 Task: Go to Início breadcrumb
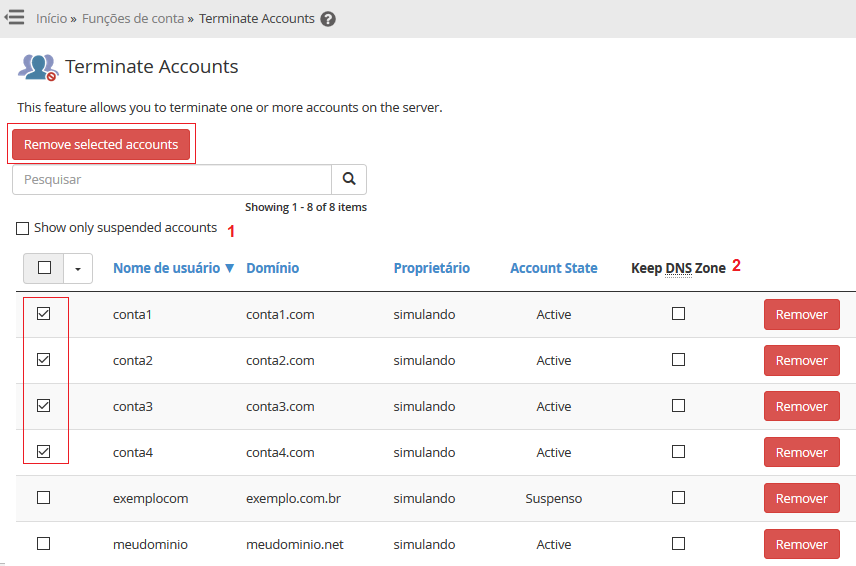[x=51, y=19]
